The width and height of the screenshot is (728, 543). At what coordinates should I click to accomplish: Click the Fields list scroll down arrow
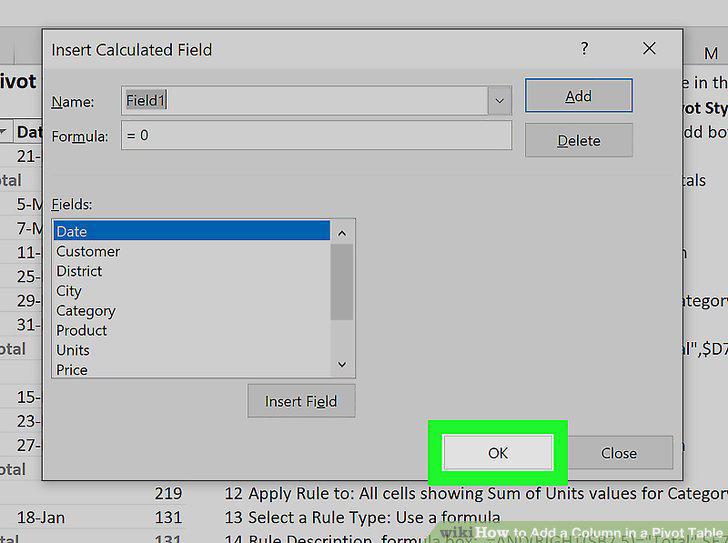342,364
